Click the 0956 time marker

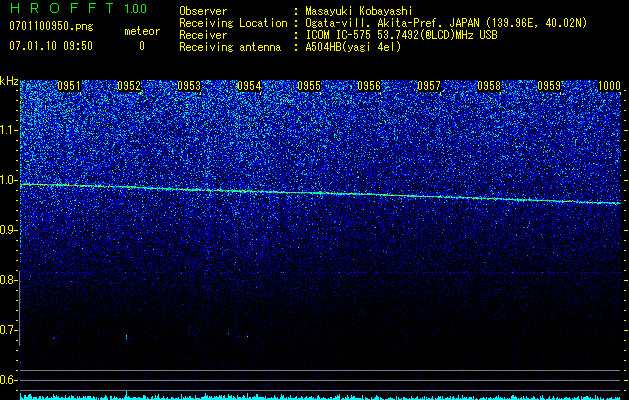pos(369,86)
